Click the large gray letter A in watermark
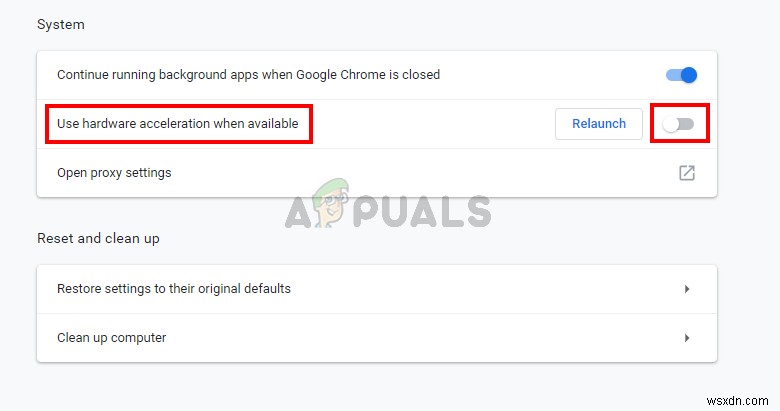Image resolution: width=780 pixels, height=411 pixels. coord(299,211)
